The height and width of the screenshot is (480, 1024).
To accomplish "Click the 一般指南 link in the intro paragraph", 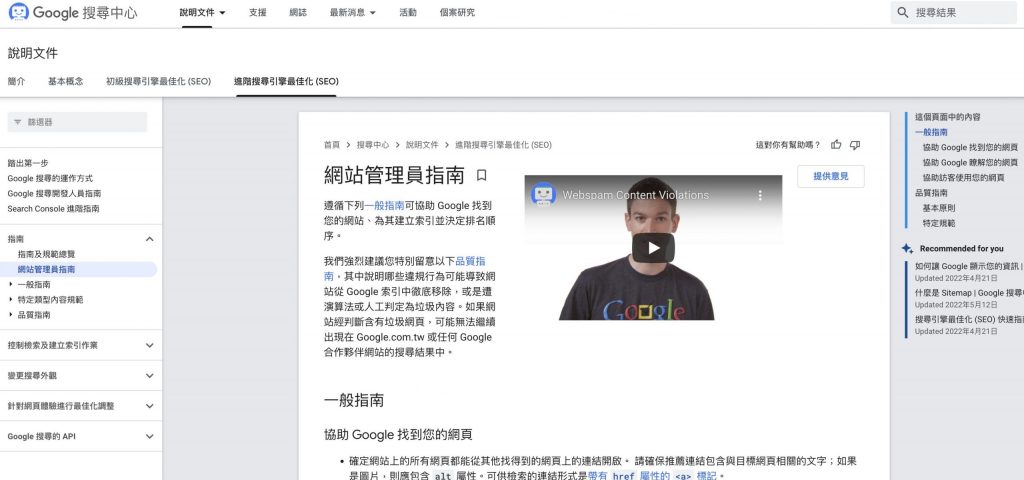I will click(384, 205).
